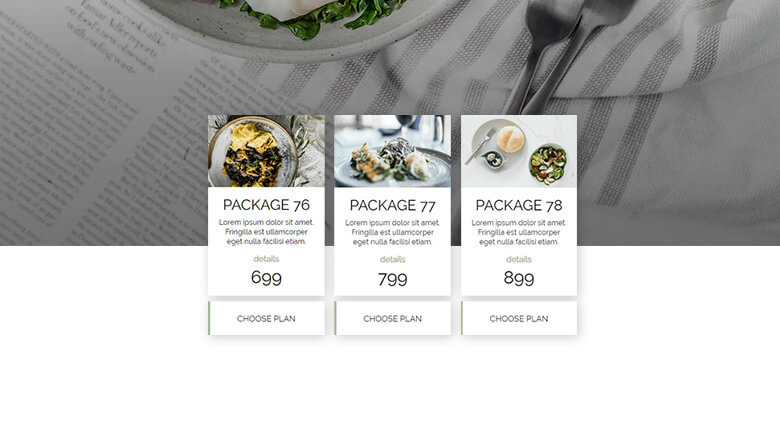Click the Package 77 plated meal image
780x440 pixels.
pos(392,151)
